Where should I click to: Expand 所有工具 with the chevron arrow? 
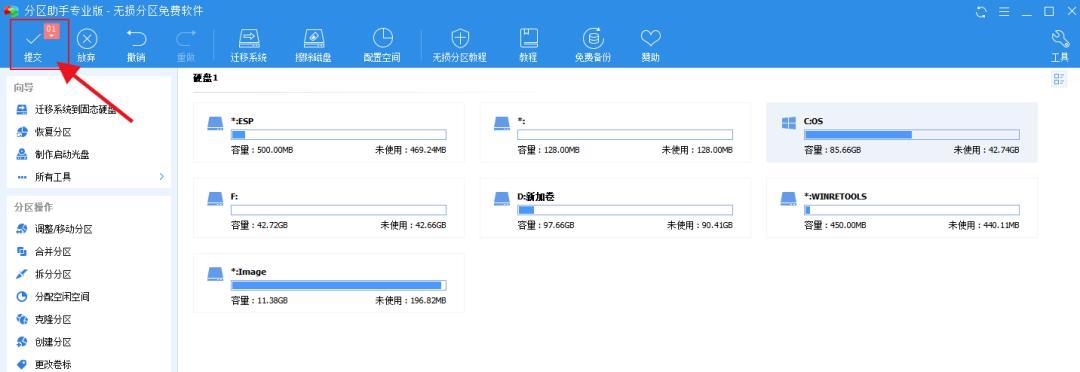point(162,177)
